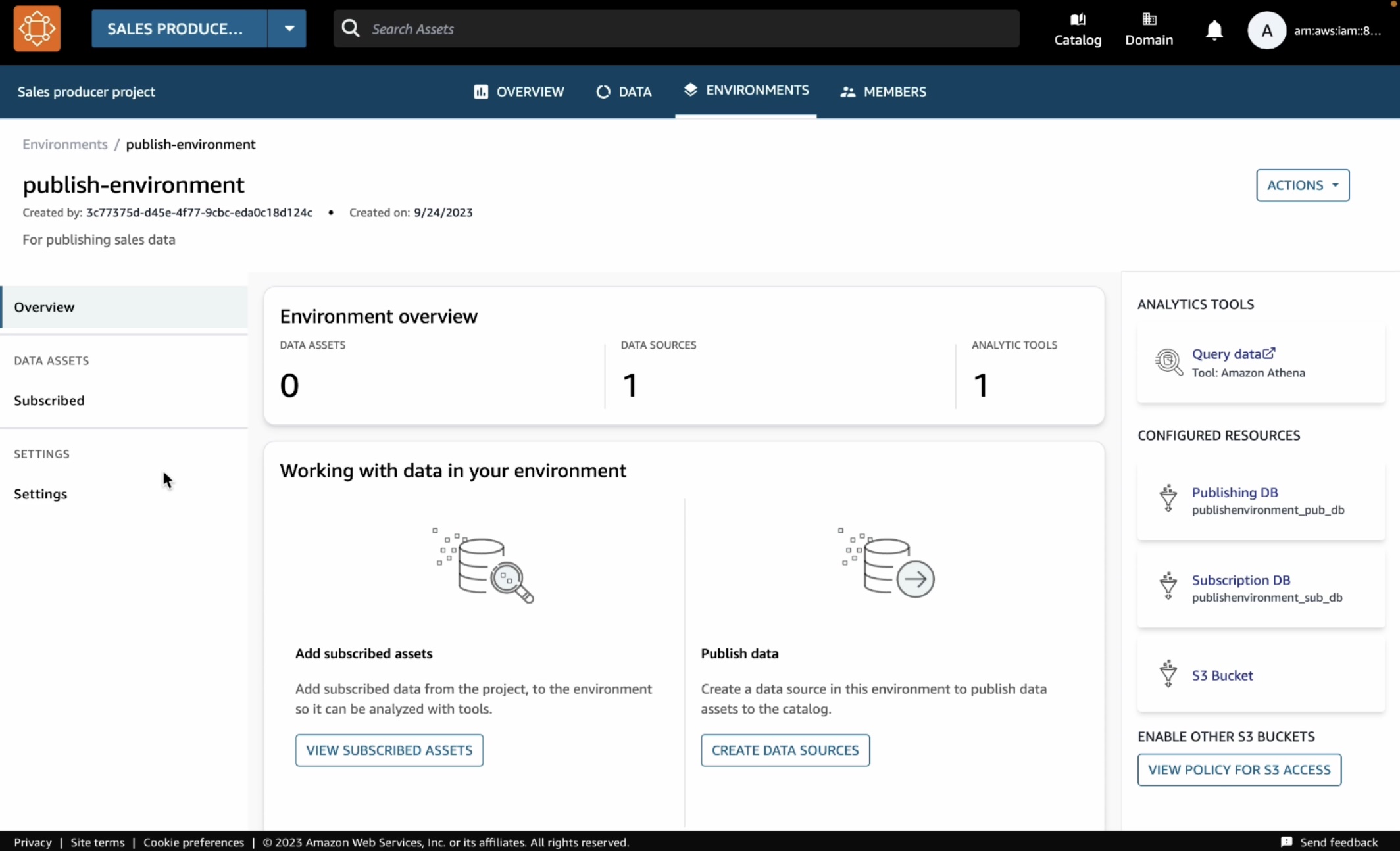Click the Amazon DataZone logo icon
Image resolution: width=1400 pixels, height=851 pixels.
[37, 28]
